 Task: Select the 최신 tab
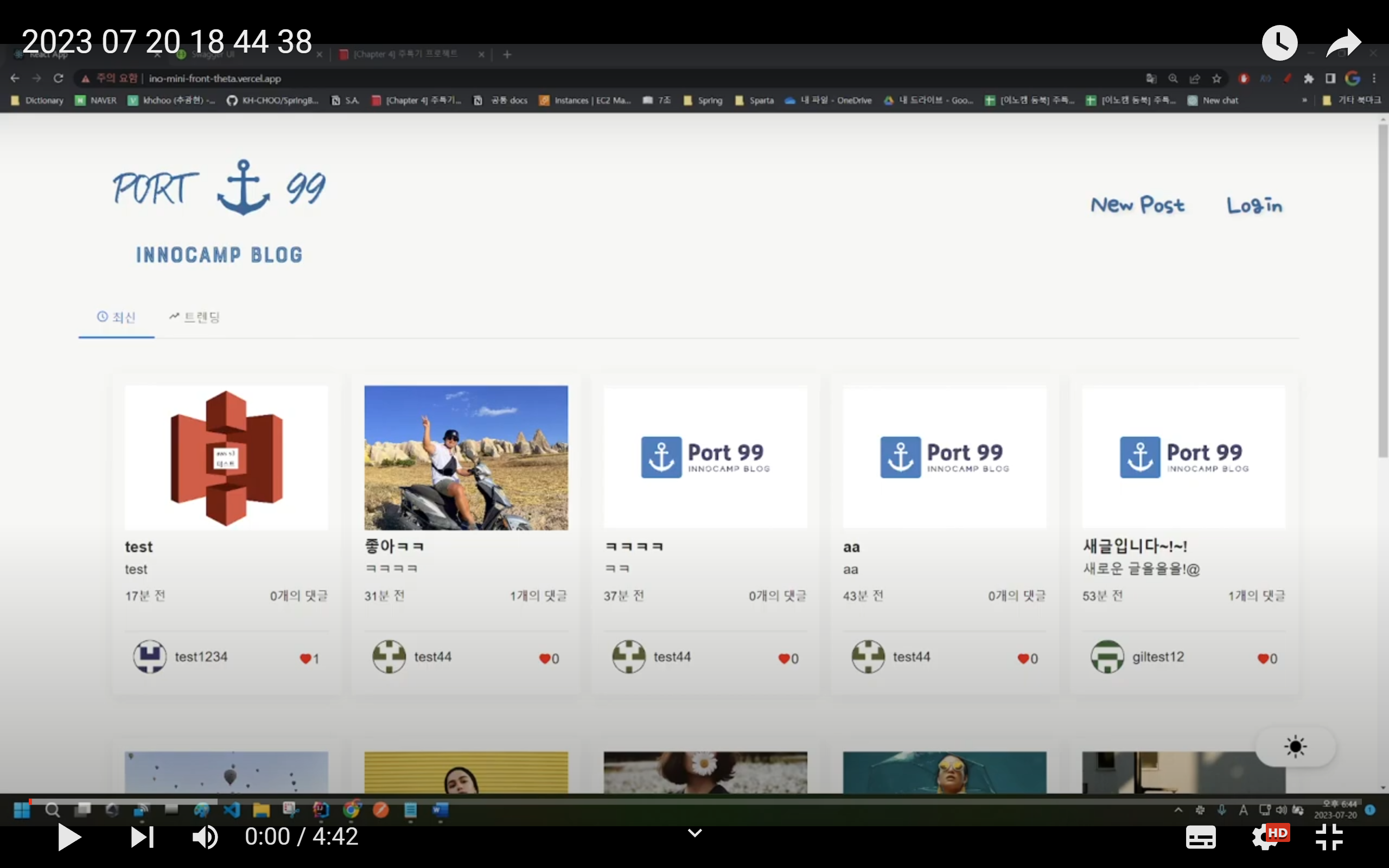pos(117,317)
